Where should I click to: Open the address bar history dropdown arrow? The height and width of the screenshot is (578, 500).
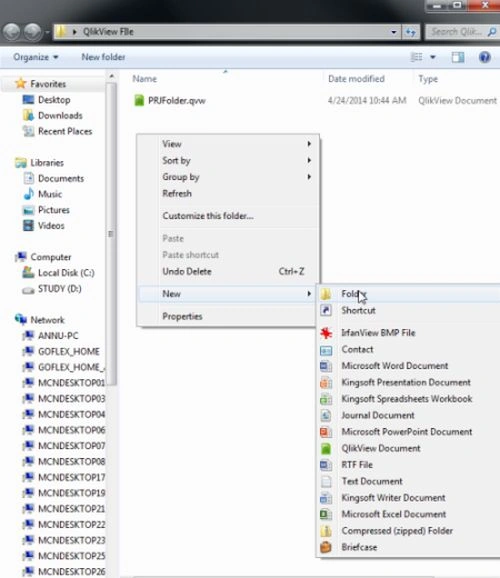(x=394, y=32)
